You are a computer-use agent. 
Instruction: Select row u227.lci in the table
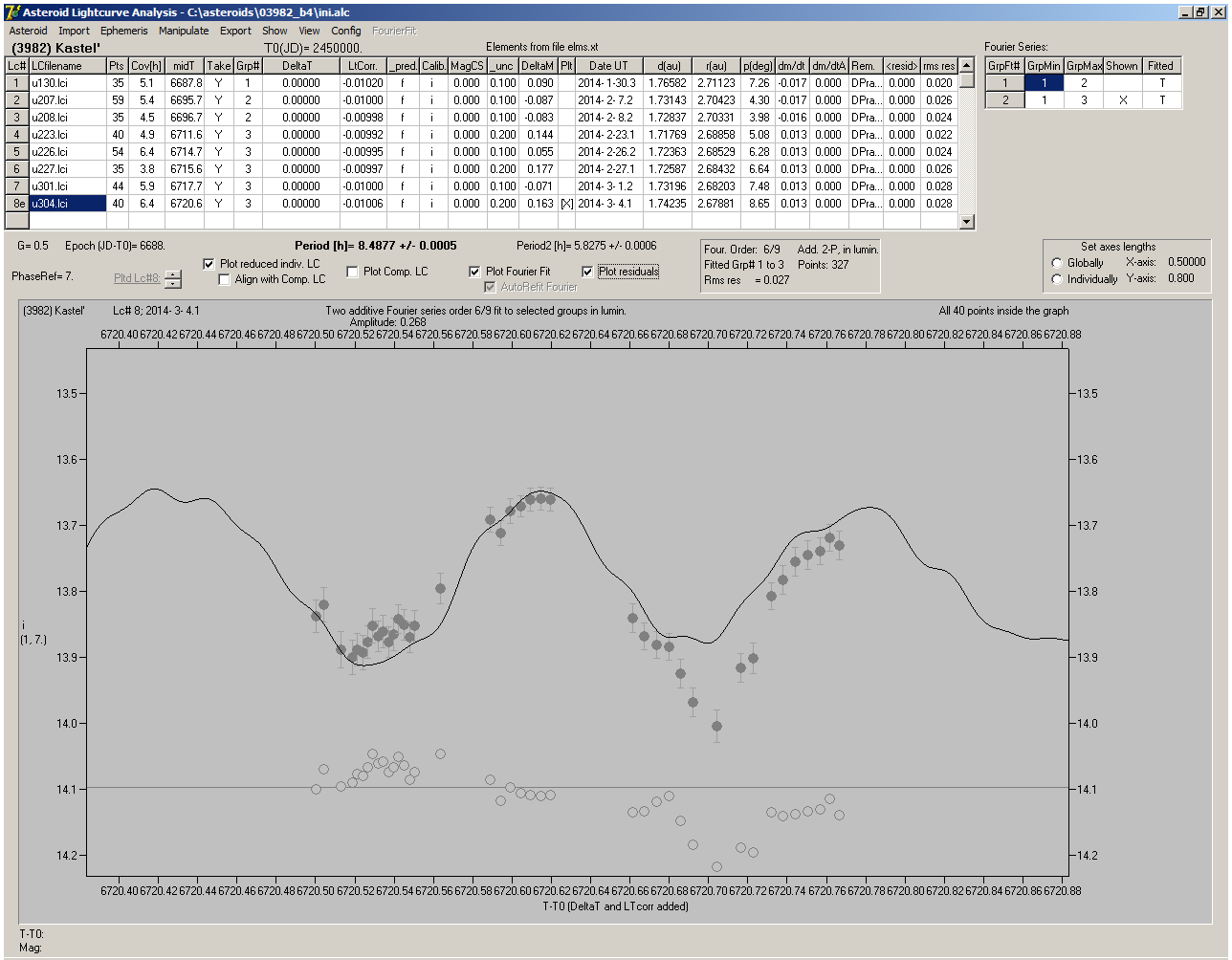483,169
